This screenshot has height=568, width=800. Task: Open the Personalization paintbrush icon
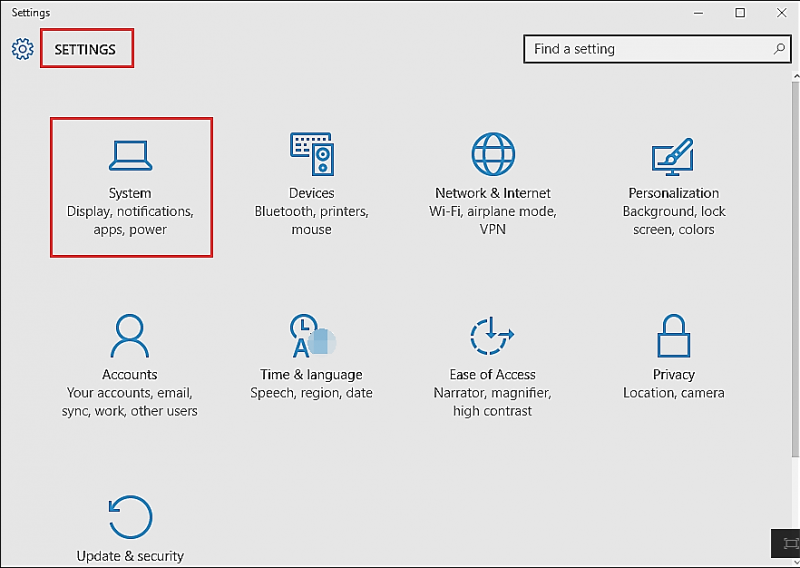(673, 156)
